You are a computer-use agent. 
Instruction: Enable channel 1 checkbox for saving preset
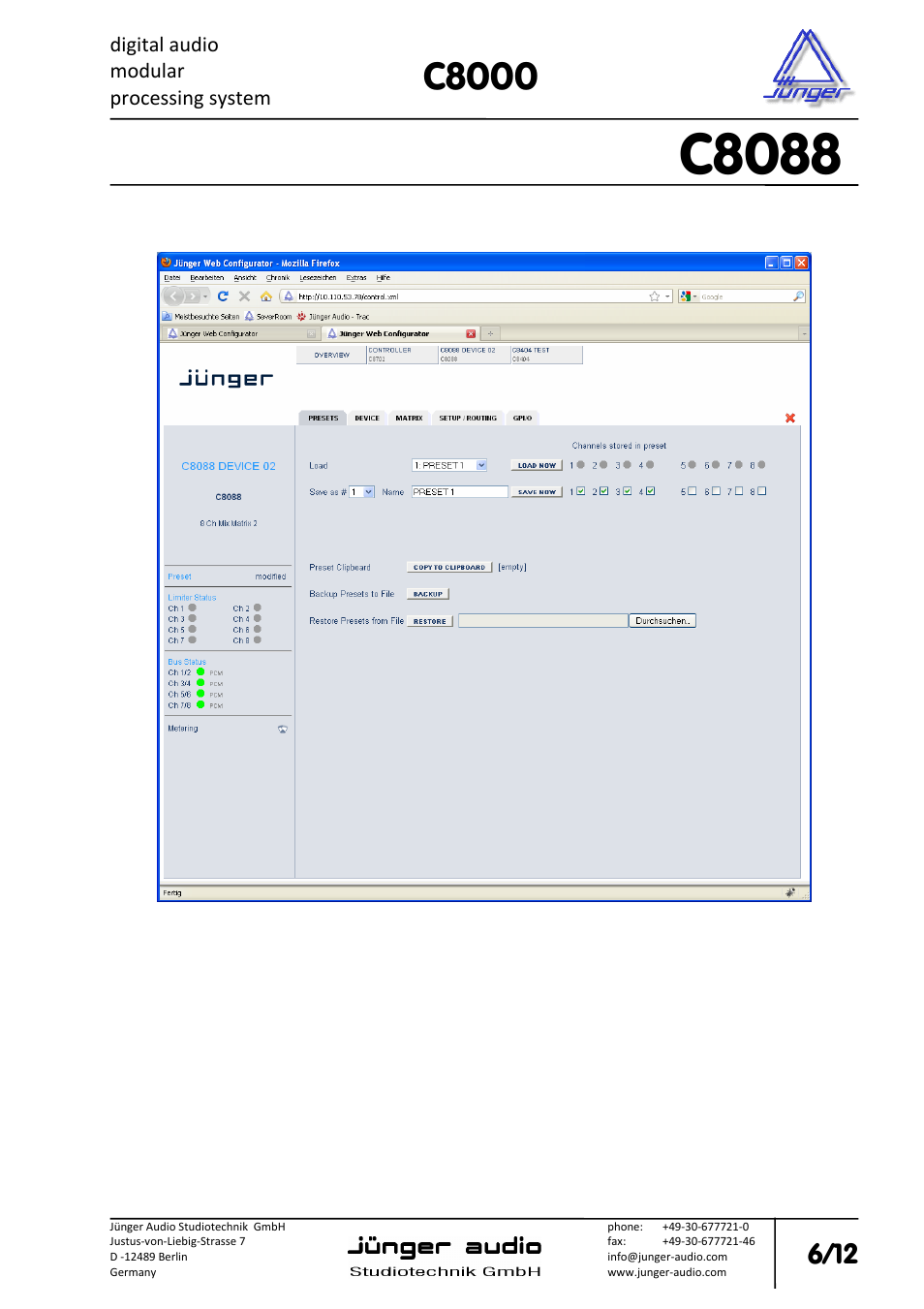(581, 491)
